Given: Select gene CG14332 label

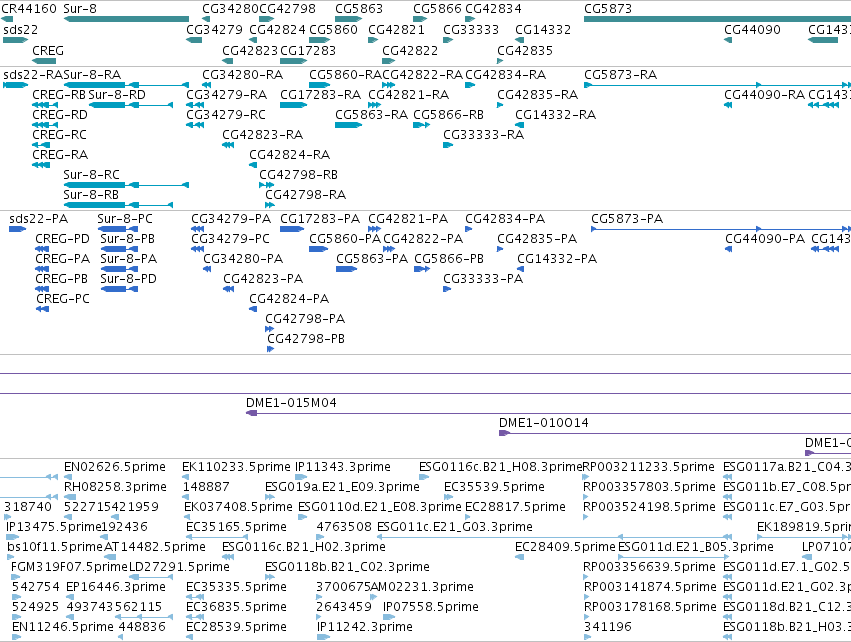Looking at the screenshot, I should (x=543, y=29).
